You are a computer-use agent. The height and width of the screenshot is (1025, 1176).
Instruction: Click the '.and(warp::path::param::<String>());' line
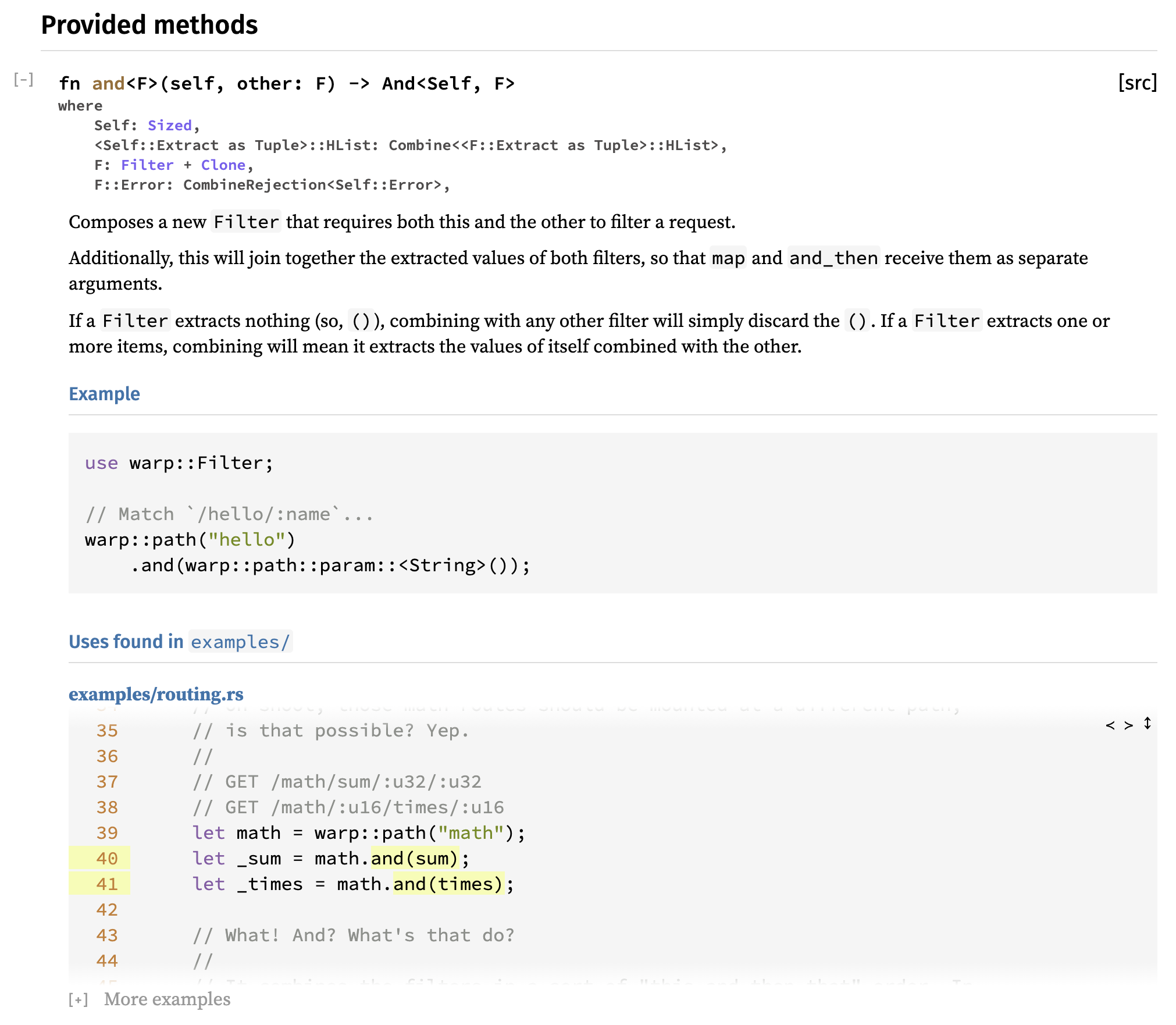[330, 565]
